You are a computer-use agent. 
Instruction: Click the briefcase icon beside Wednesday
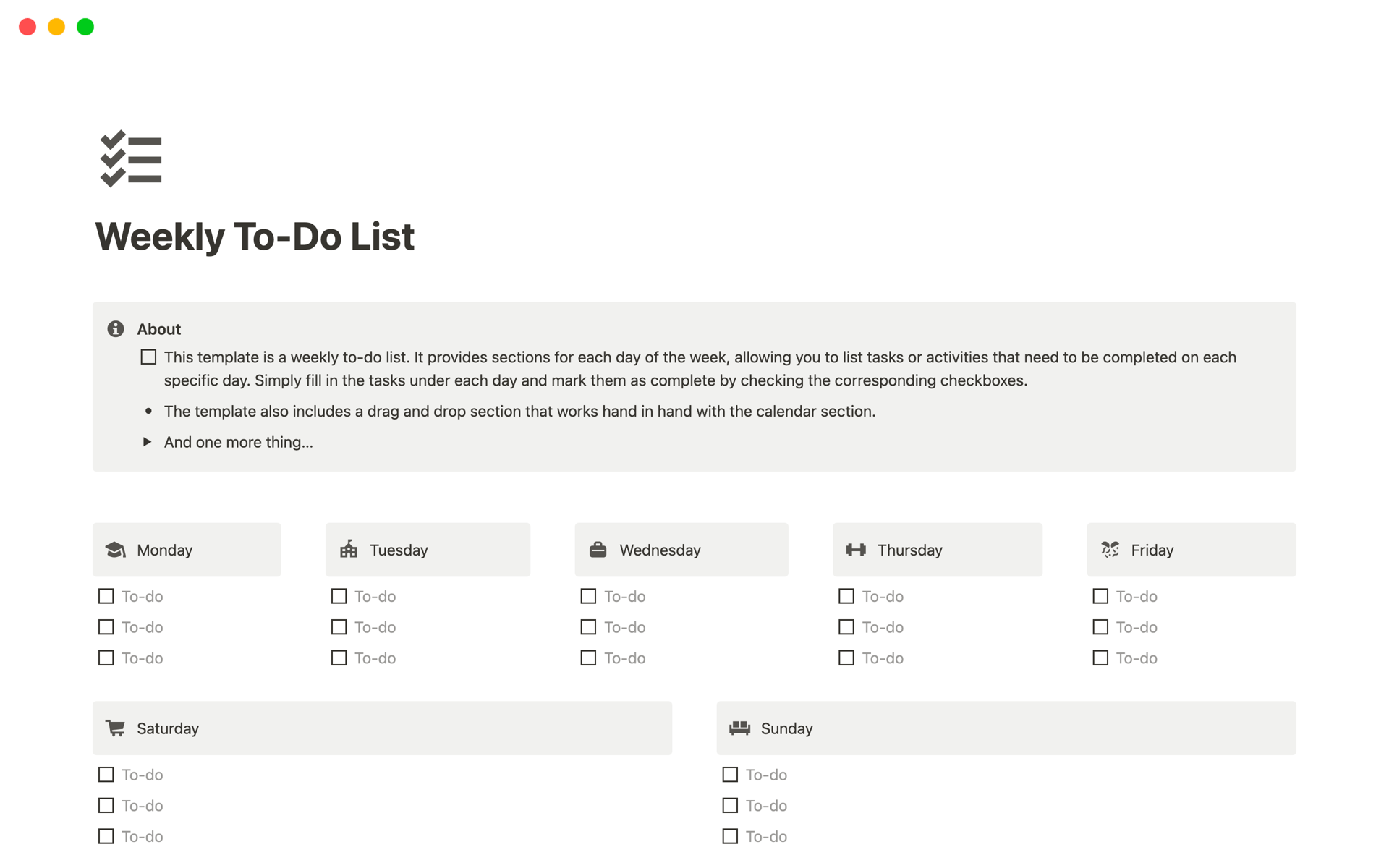pos(597,550)
